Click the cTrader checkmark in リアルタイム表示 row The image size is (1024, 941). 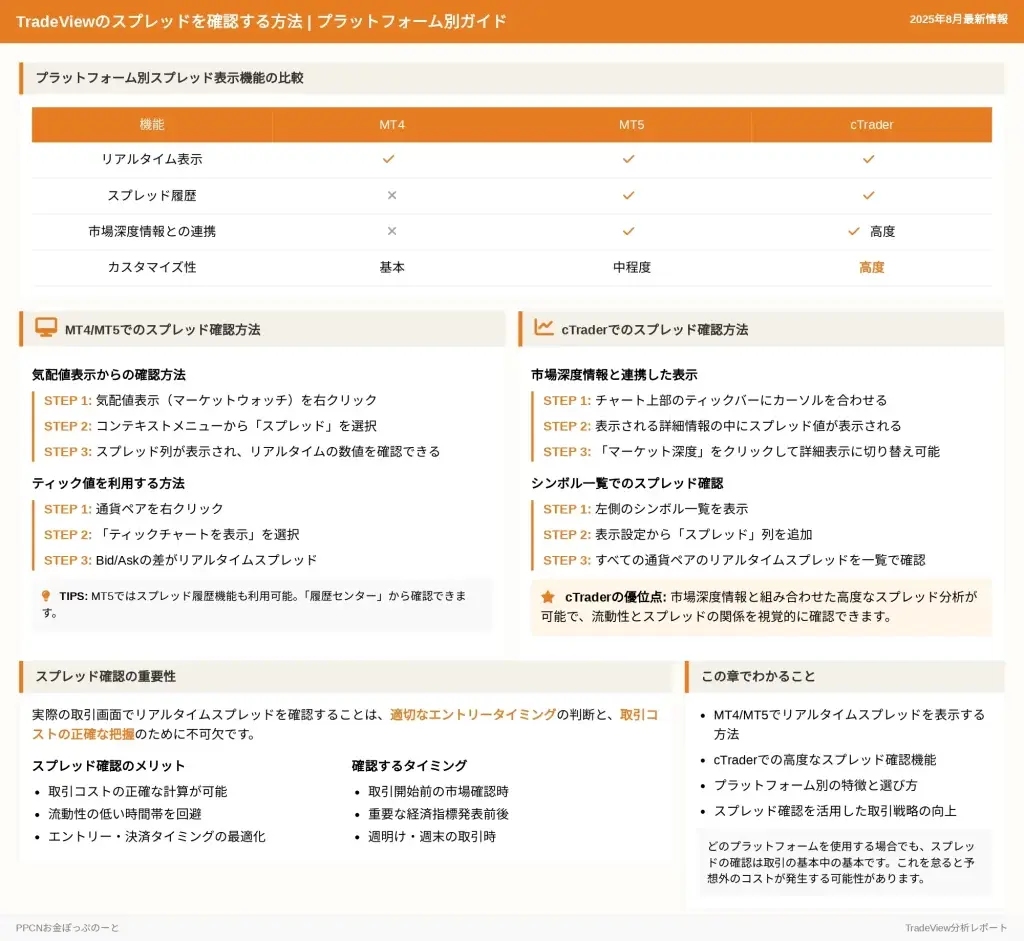coord(869,159)
